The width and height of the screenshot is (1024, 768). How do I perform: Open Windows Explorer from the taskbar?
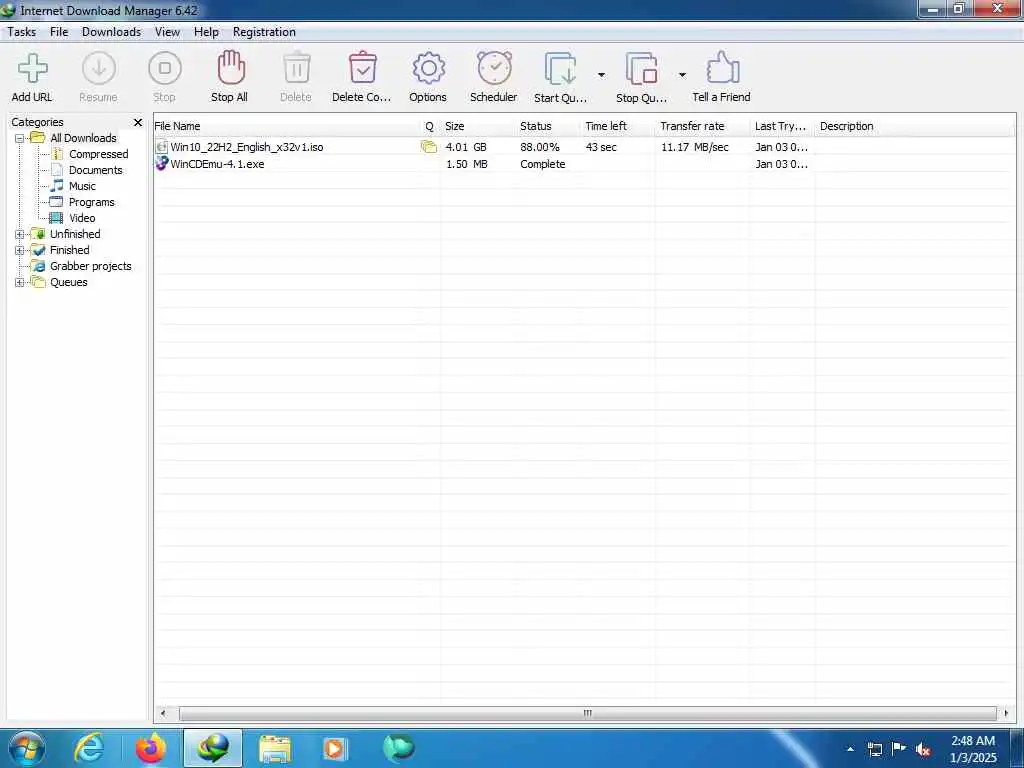[x=275, y=748]
